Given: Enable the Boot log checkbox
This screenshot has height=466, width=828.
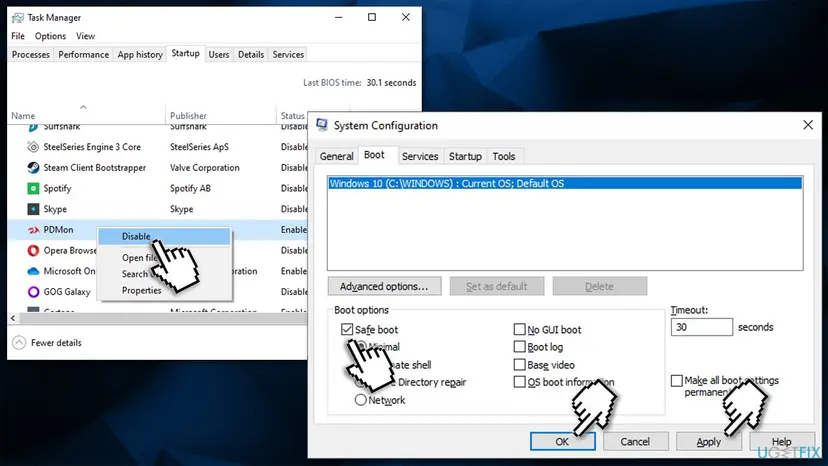Looking at the screenshot, I should pyautogui.click(x=520, y=347).
